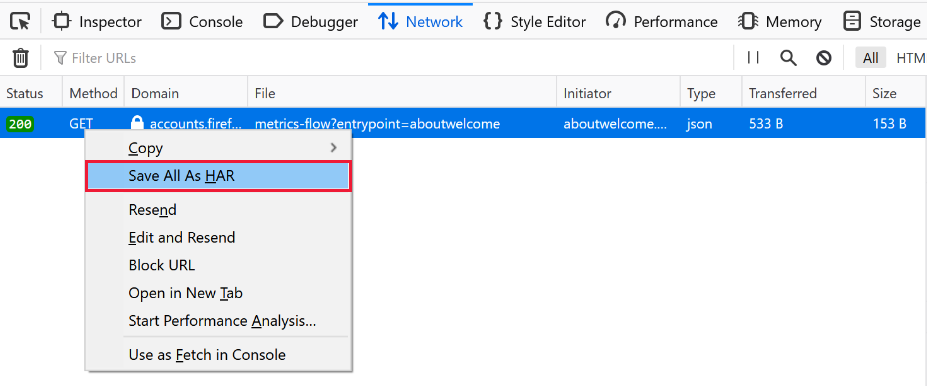Sort by Method column header

tap(93, 93)
